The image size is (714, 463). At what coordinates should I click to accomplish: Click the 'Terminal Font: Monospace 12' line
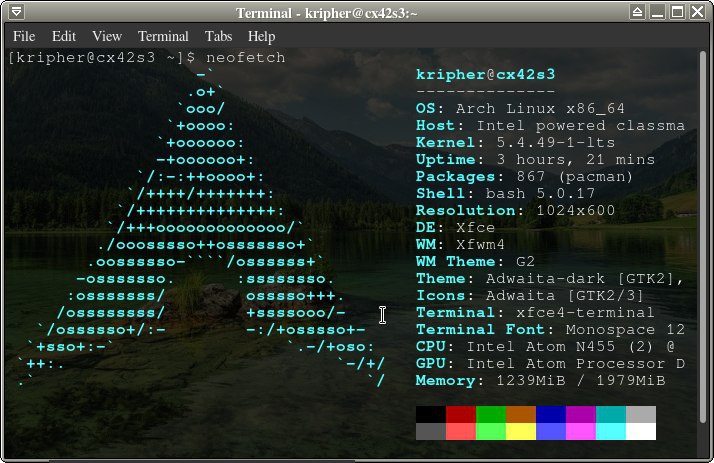[550, 330]
